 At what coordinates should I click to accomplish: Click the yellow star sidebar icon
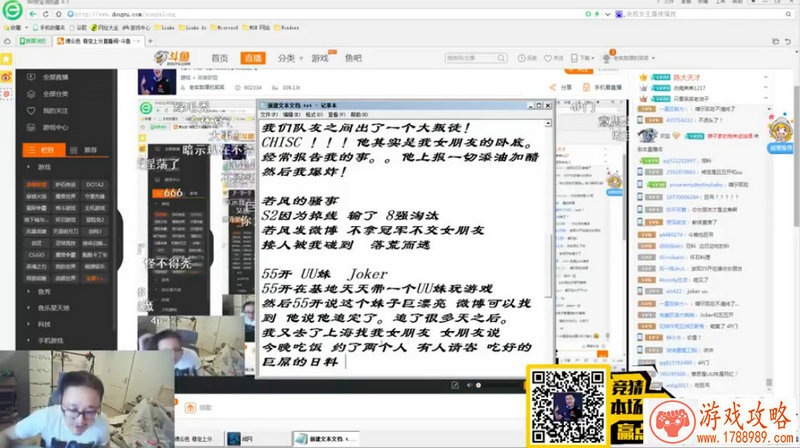tap(6, 59)
